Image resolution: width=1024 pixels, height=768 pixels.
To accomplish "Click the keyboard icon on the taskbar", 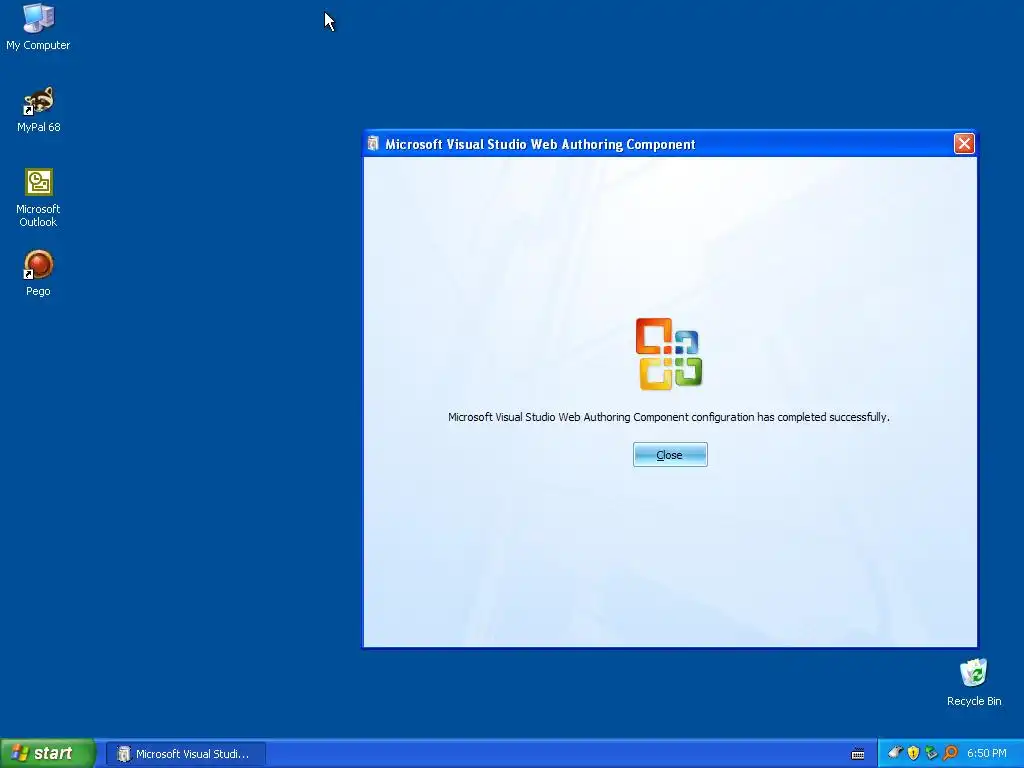I will point(857,753).
